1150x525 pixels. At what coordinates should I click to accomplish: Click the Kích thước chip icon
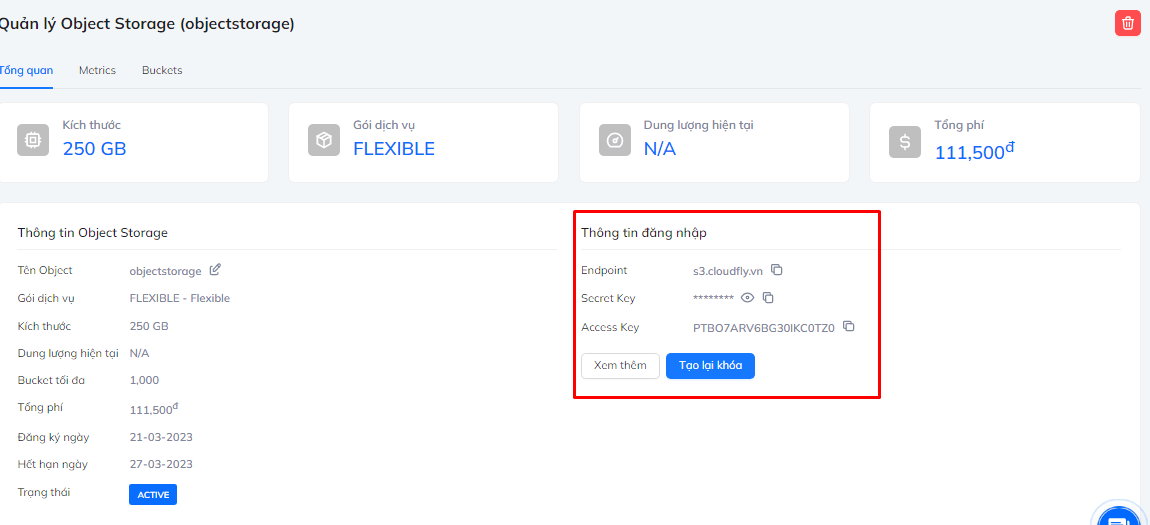click(x=33, y=141)
